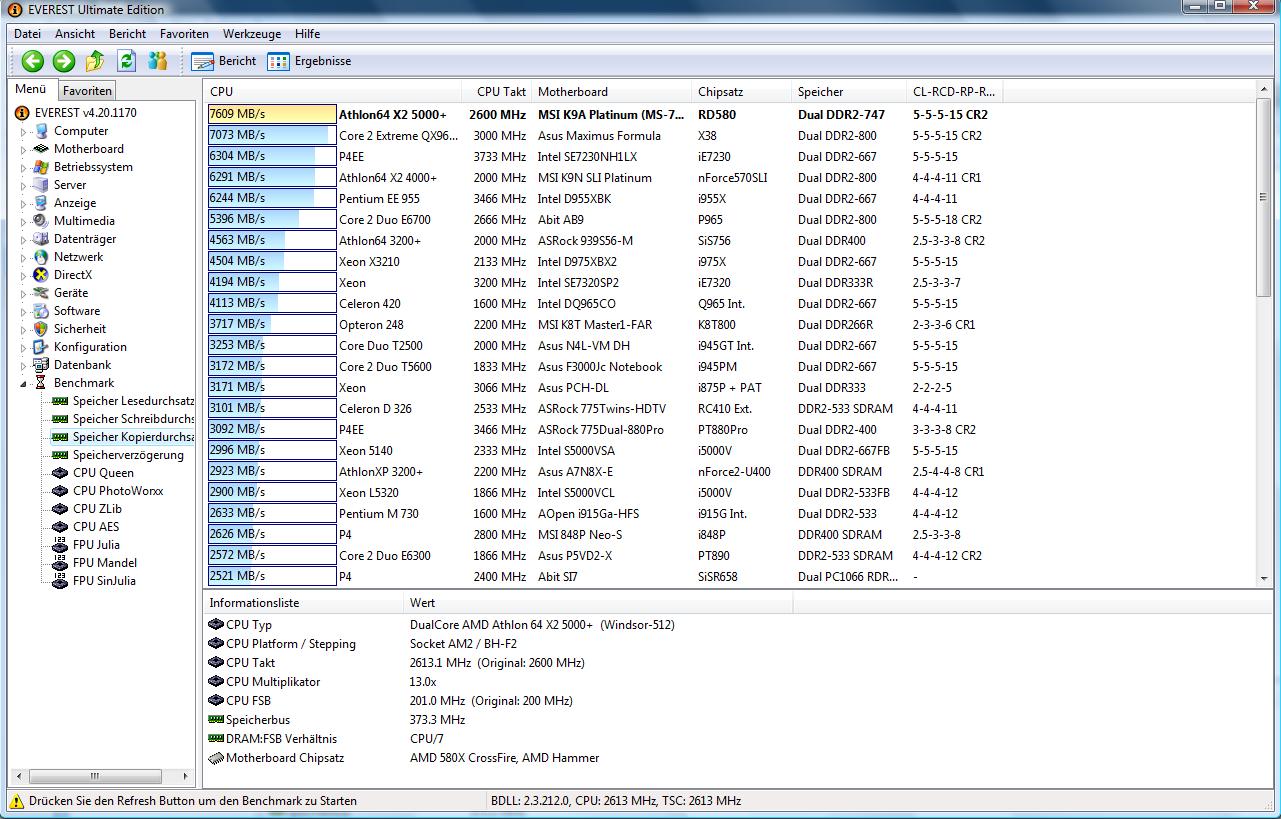This screenshot has width=1281, height=819.
Task: Expand the Multimedia tree node
Action: [x=24, y=222]
